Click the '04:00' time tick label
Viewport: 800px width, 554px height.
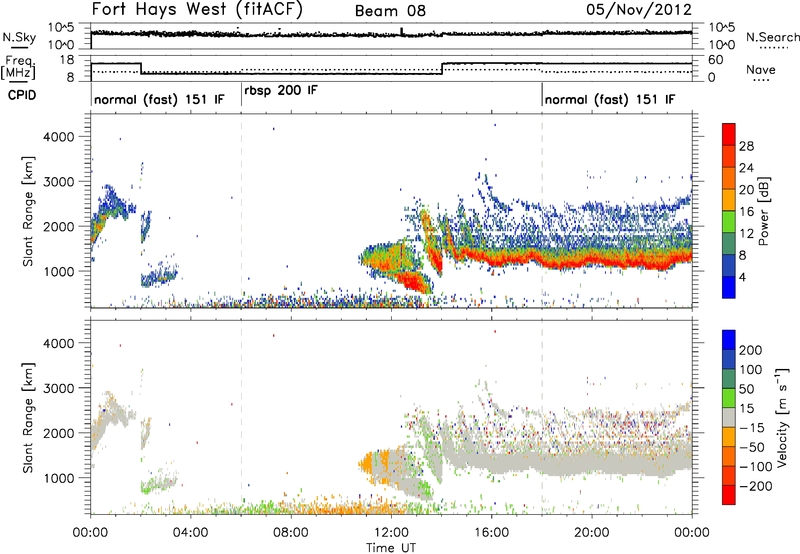(191, 533)
